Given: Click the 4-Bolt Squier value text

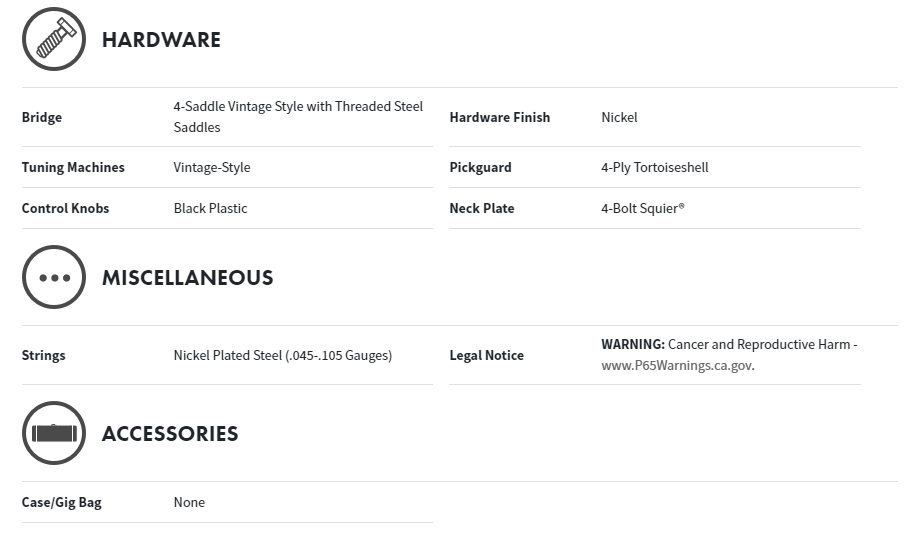Looking at the screenshot, I should point(642,208).
